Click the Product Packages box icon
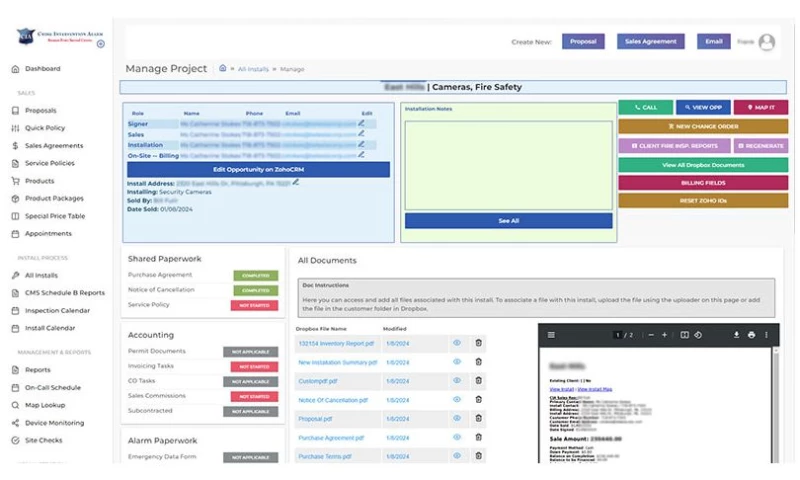The width and height of the screenshot is (800, 480). click(x=15, y=198)
